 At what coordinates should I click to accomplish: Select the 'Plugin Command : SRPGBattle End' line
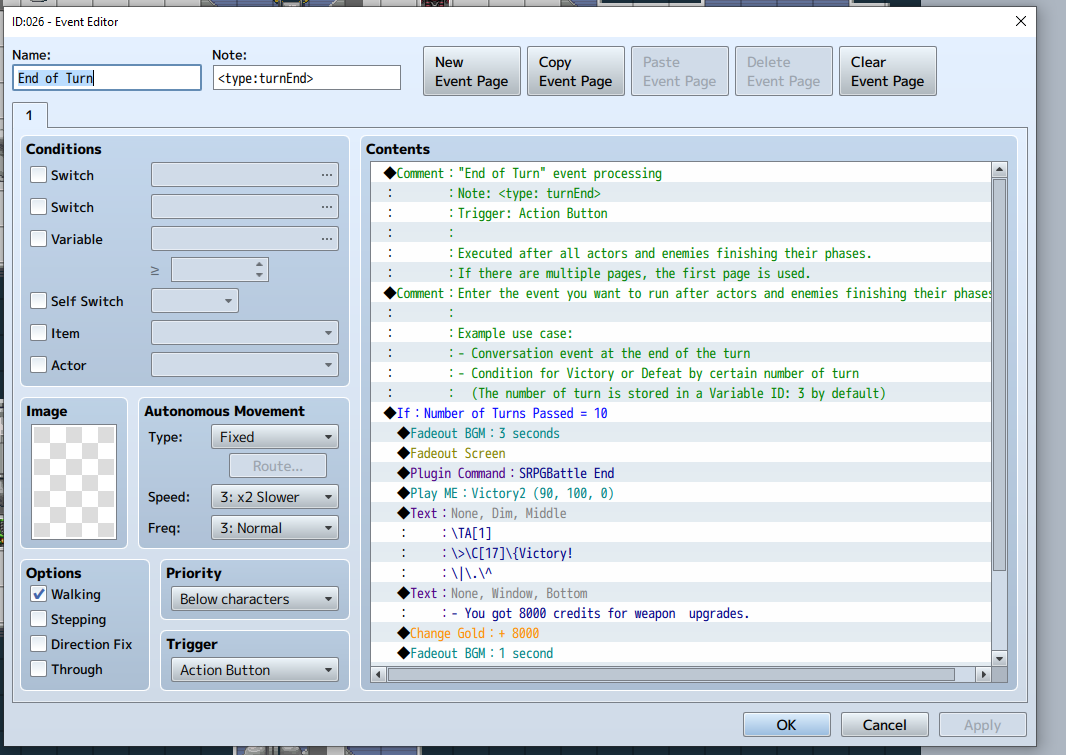(681, 473)
